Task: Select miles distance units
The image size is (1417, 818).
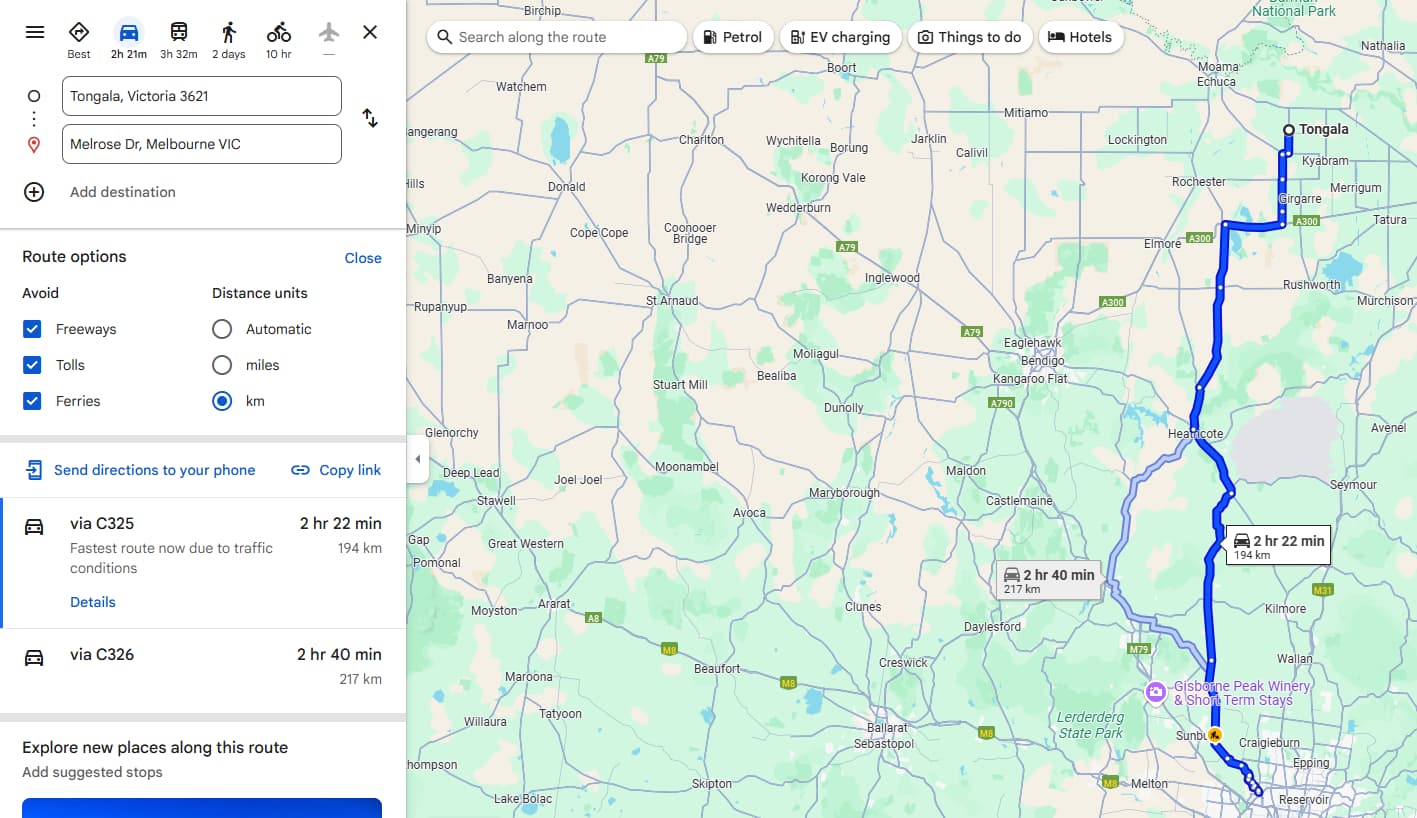Action: (x=222, y=365)
